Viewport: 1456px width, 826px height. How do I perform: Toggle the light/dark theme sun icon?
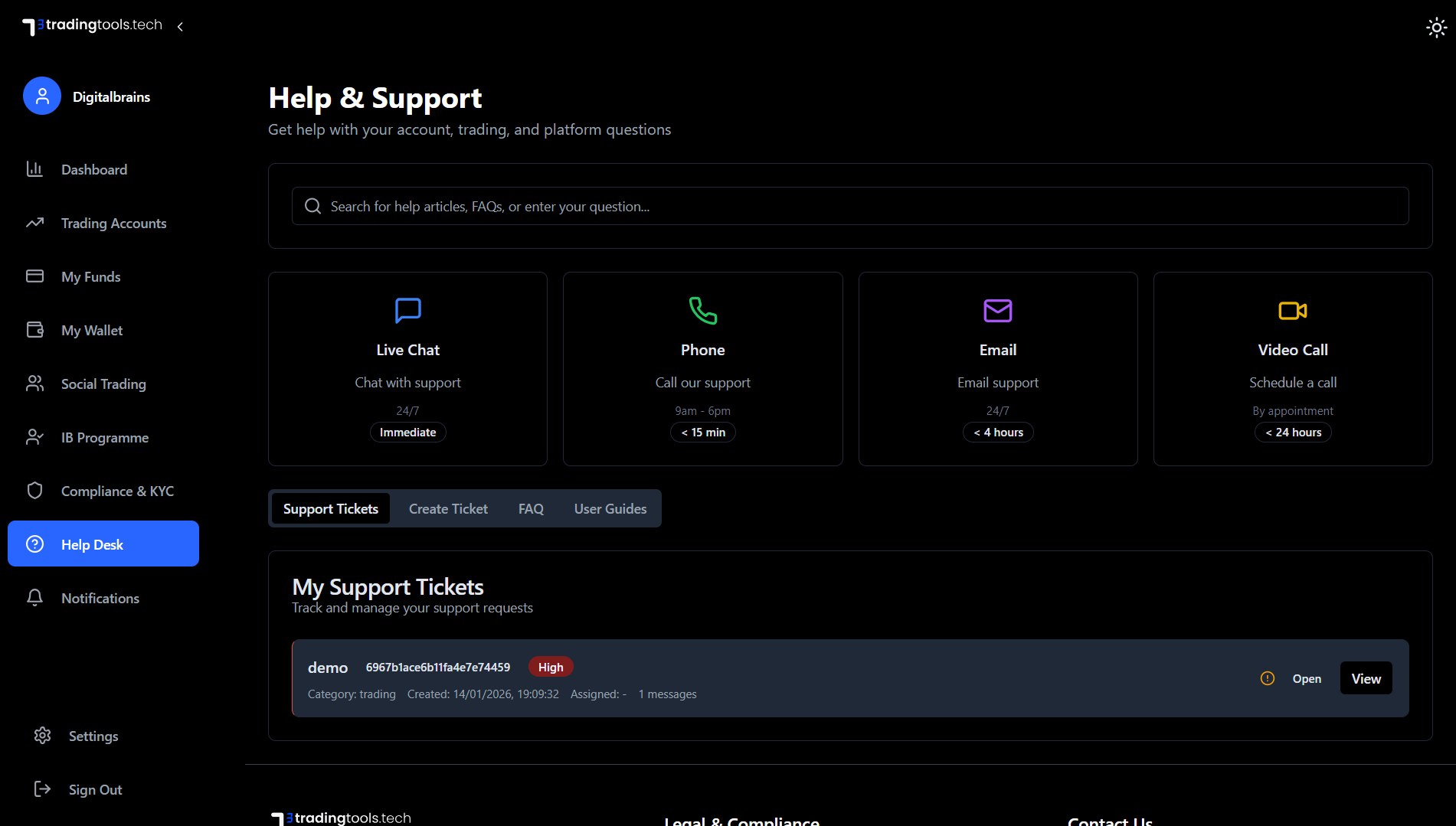pyautogui.click(x=1436, y=28)
